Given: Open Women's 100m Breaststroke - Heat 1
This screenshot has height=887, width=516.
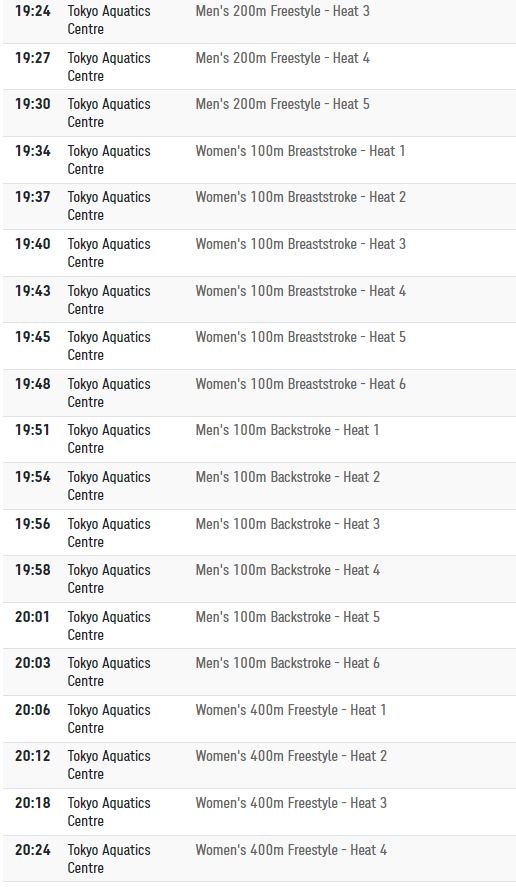Looking at the screenshot, I should pos(300,151).
